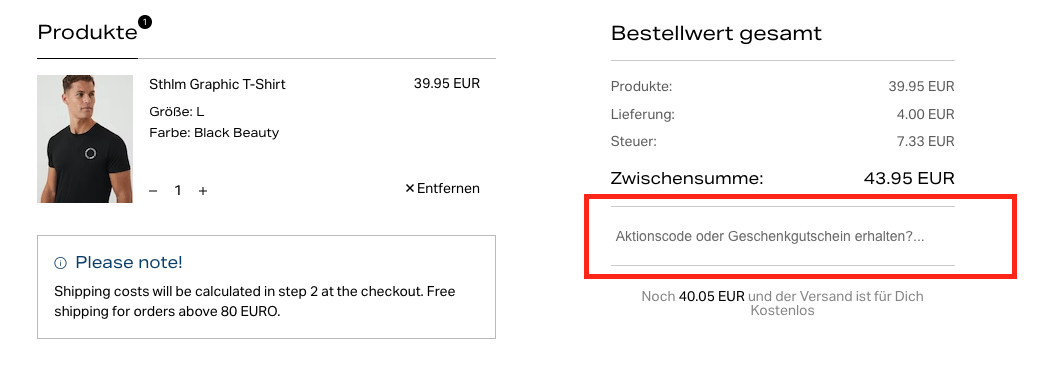Select the Produkte tab heading
Image resolution: width=1047 pixels, height=392 pixels.
[x=87, y=32]
